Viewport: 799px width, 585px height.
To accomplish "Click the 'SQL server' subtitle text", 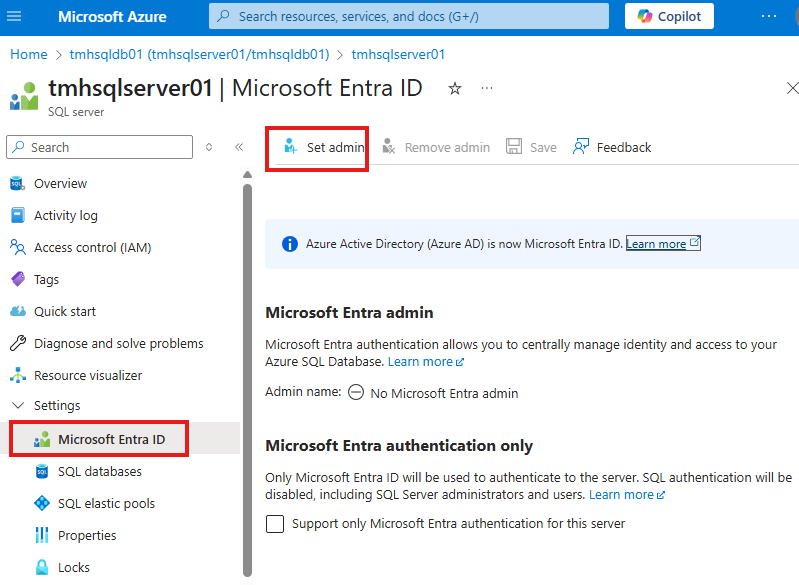I will point(76,112).
